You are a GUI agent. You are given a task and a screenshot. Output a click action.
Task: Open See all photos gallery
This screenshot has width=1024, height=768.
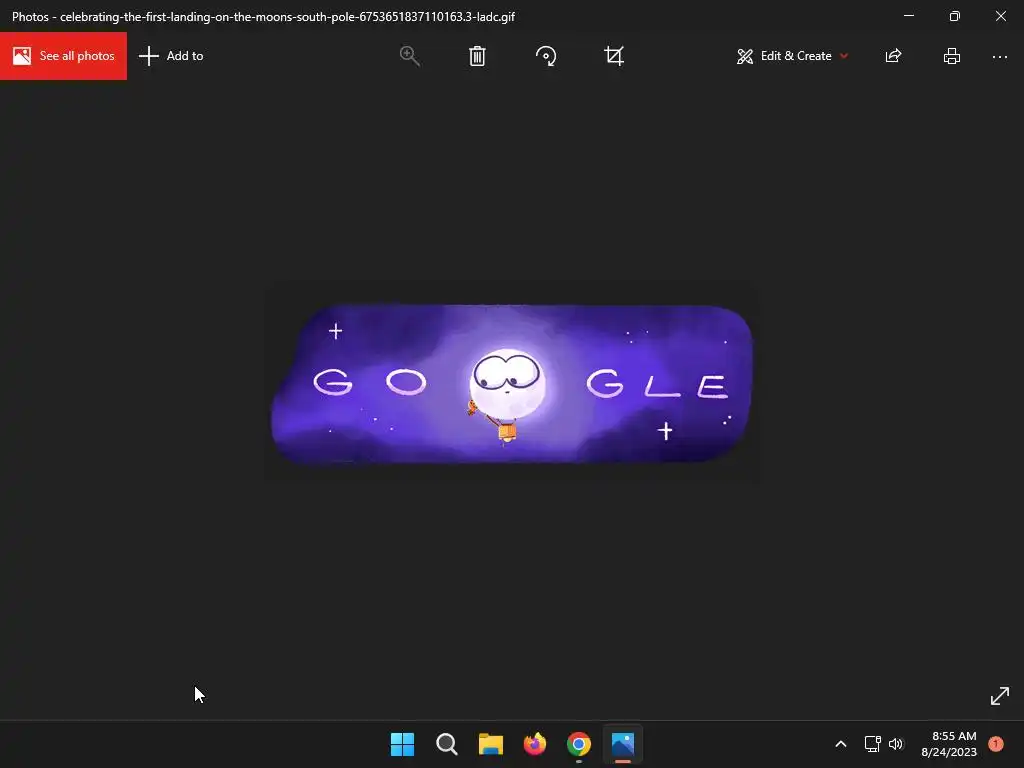pos(63,56)
